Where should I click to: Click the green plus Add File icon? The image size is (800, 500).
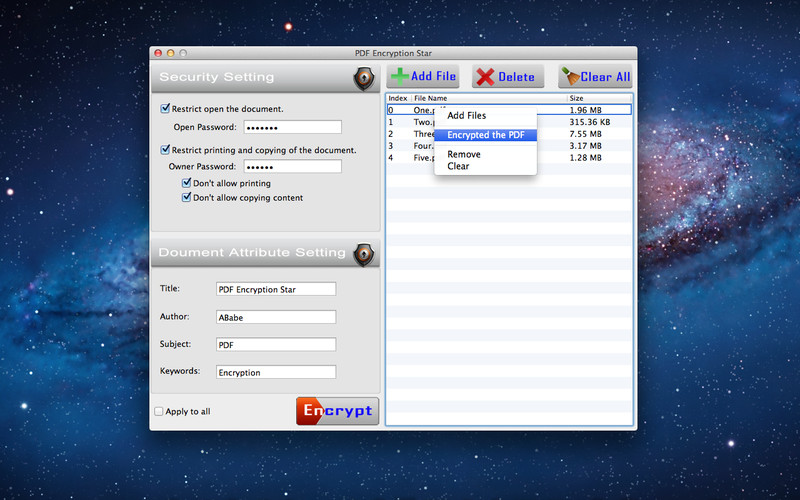click(x=399, y=76)
